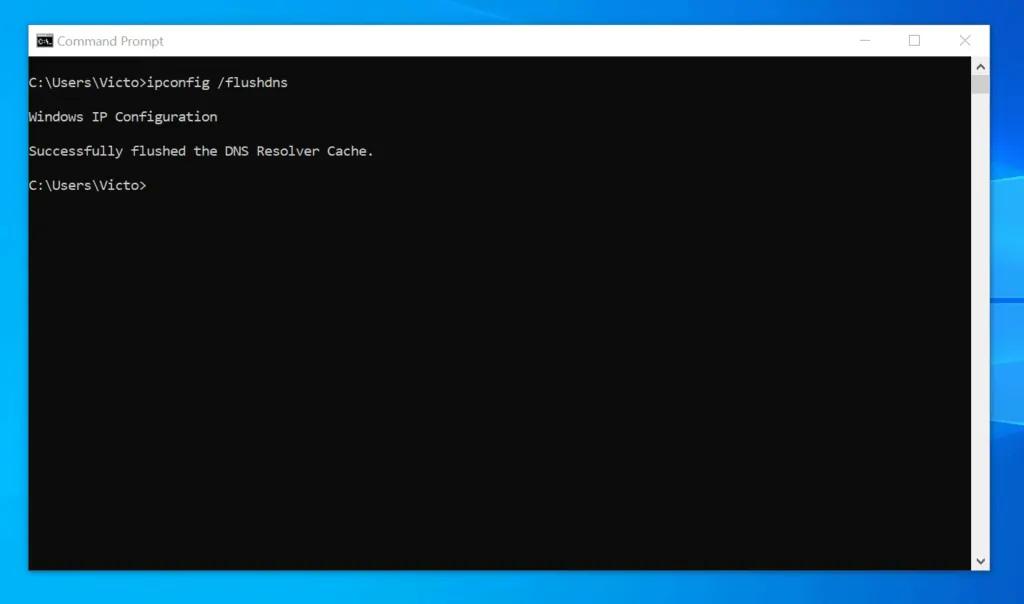The width and height of the screenshot is (1024, 604).
Task: Close the Command Prompt window
Action: pyautogui.click(x=964, y=40)
